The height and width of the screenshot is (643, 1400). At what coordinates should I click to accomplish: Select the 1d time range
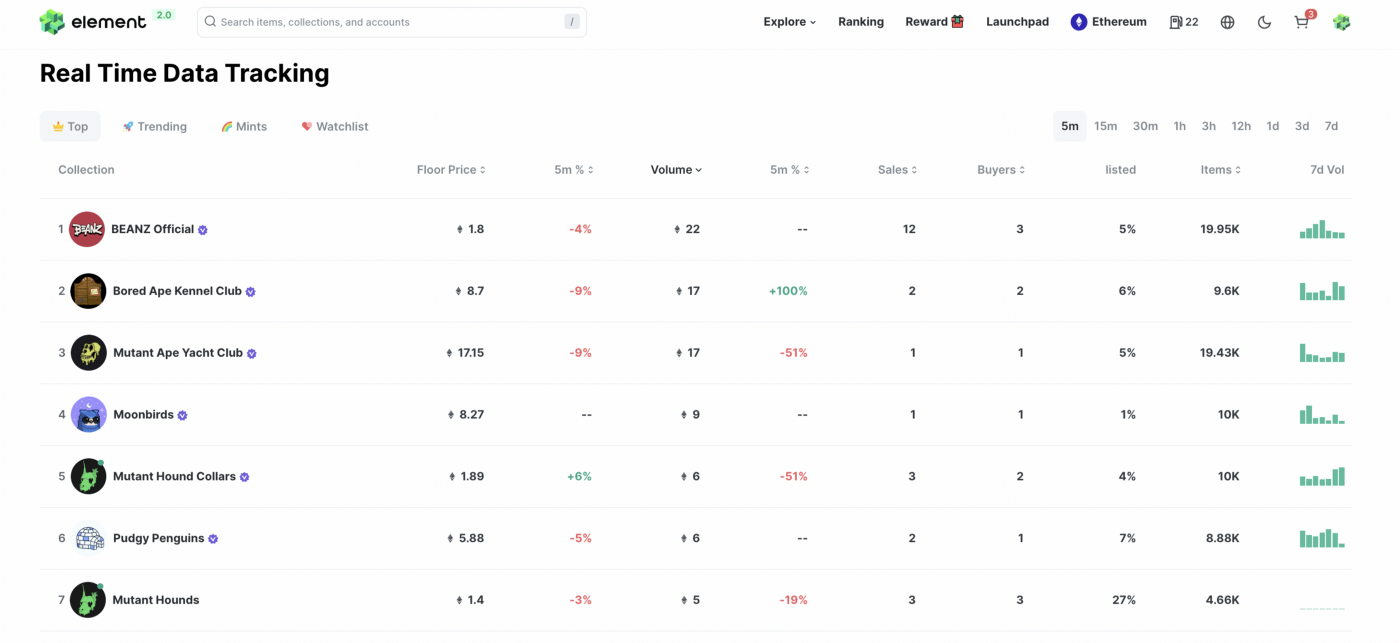click(1273, 126)
